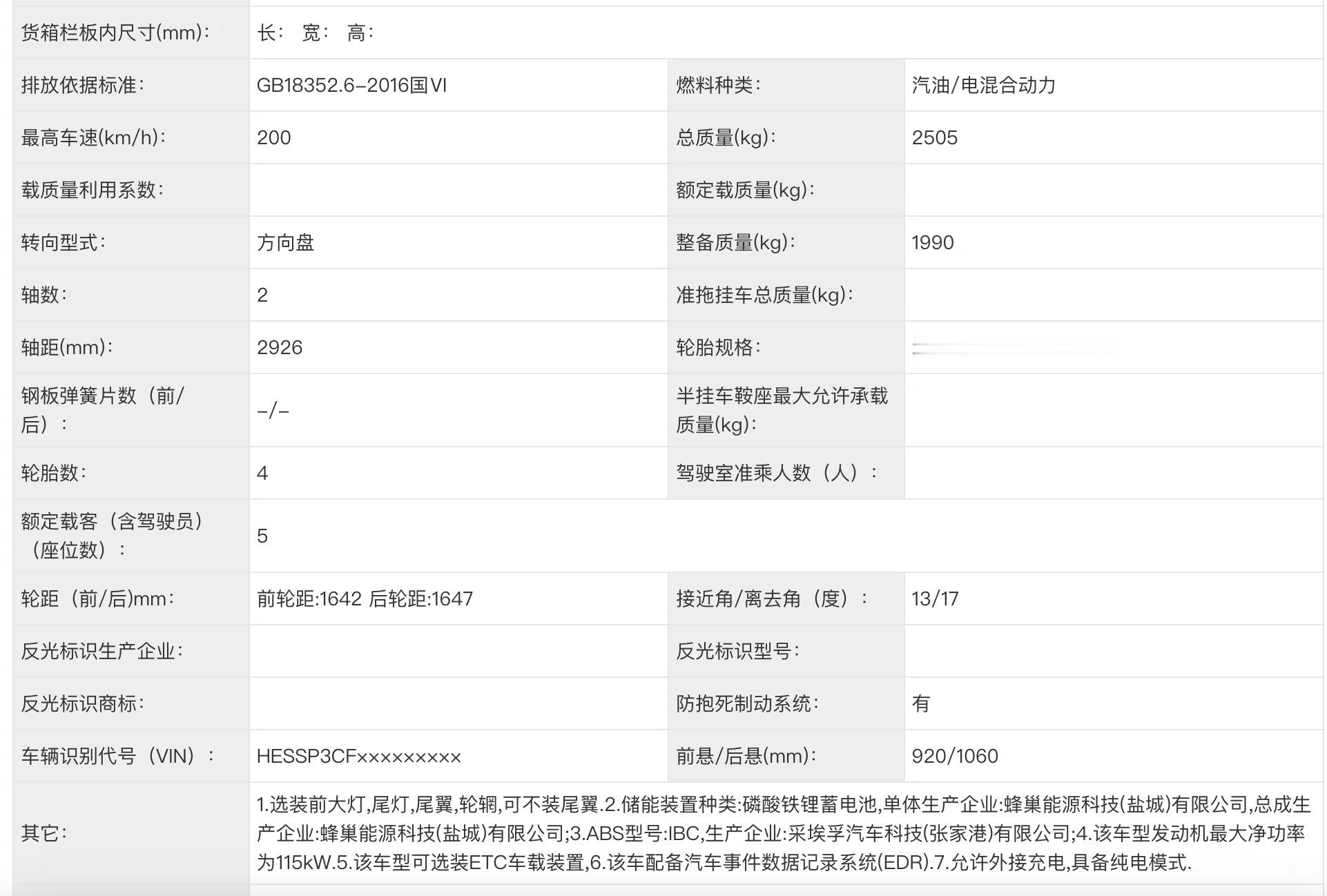1327x896 pixels.
Task: Click the total mass value 2505
Action: click(x=934, y=138)
